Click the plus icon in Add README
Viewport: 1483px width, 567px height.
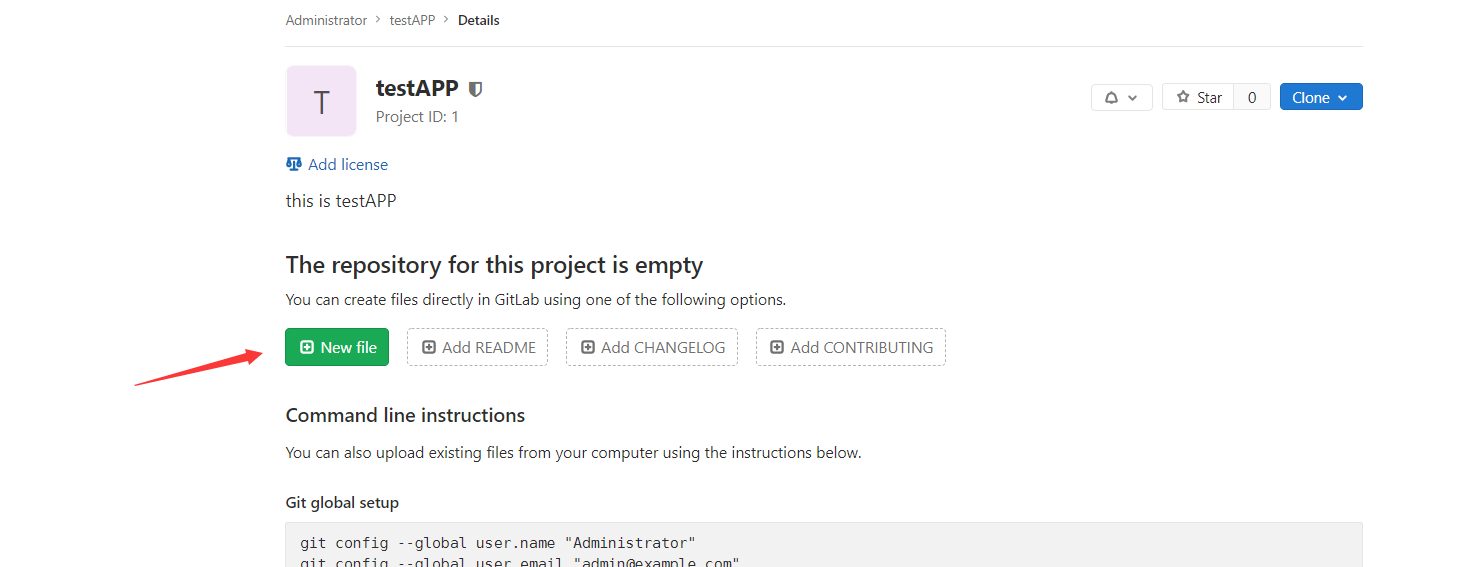coord(429,347)
